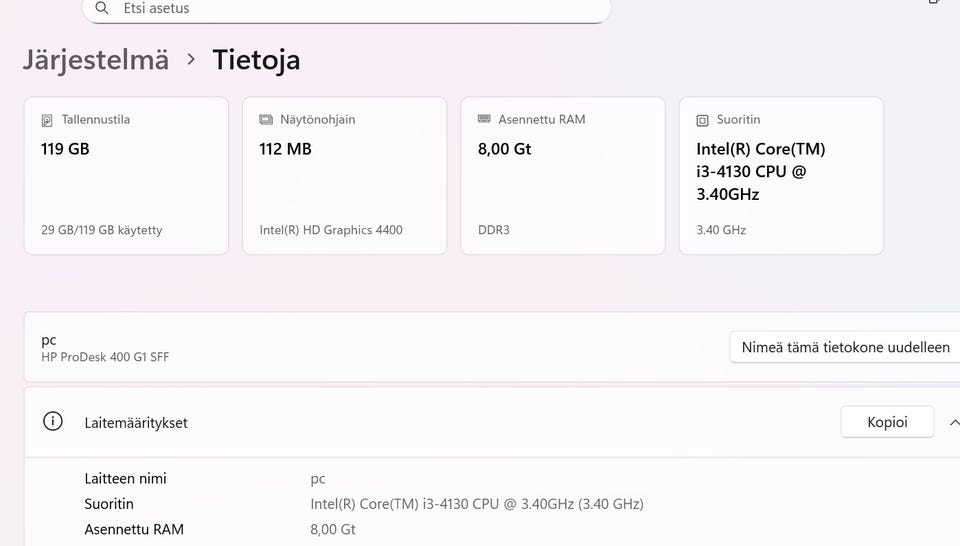Click the info icon beside Laitemääritykset
This screenshot has height=546, width=960.
click(x=53, y=422)
